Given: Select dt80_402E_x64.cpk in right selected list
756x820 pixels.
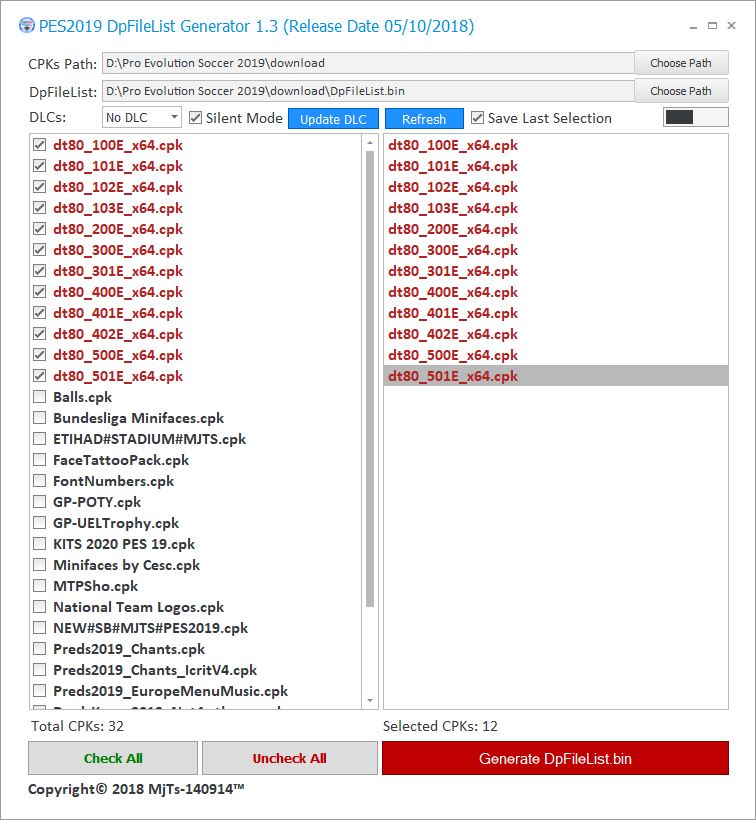Looking at the screenshot, I should (556, 334).
